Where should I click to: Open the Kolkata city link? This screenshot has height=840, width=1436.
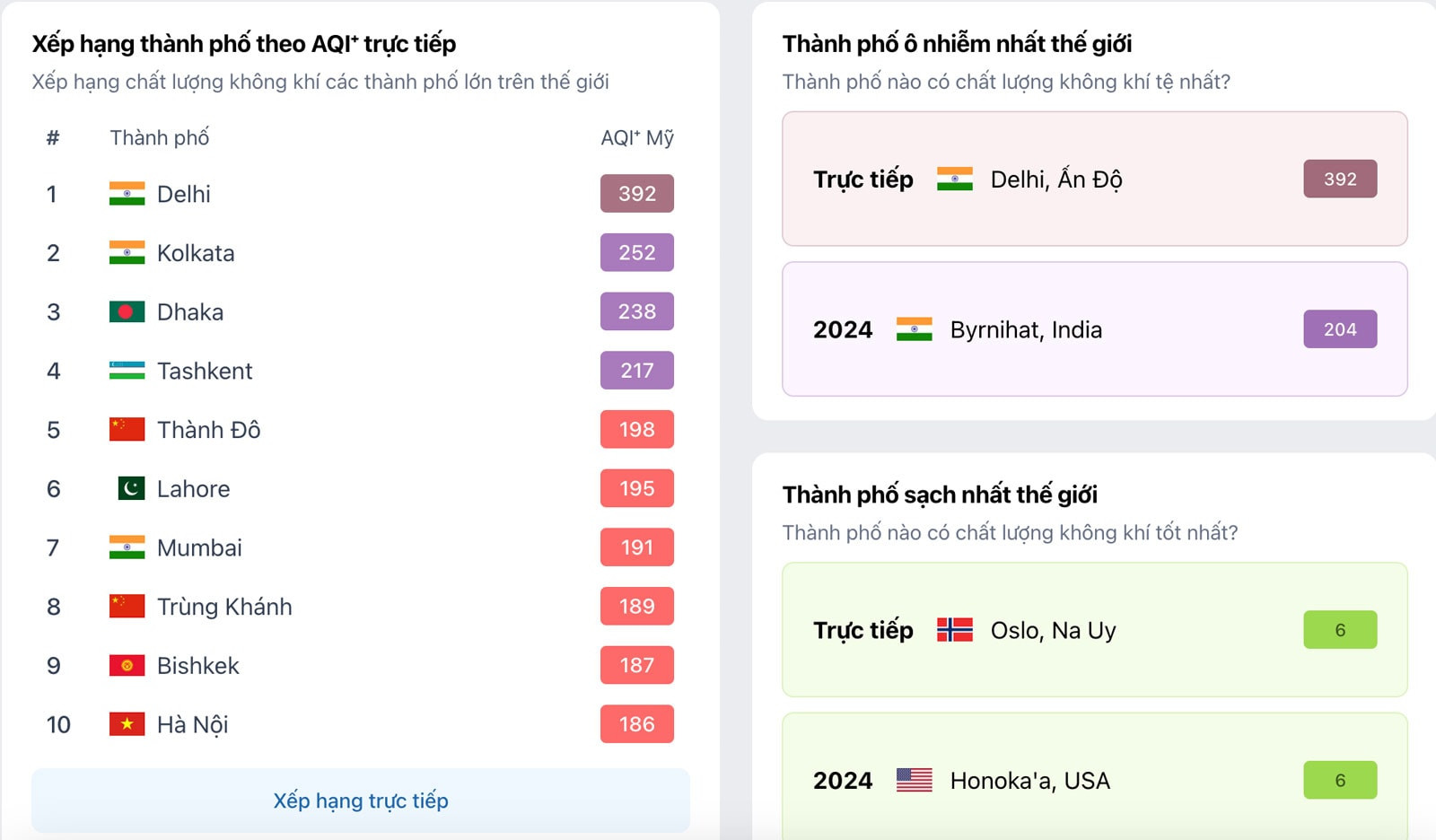pyautogui.click(x=196, y=253)
